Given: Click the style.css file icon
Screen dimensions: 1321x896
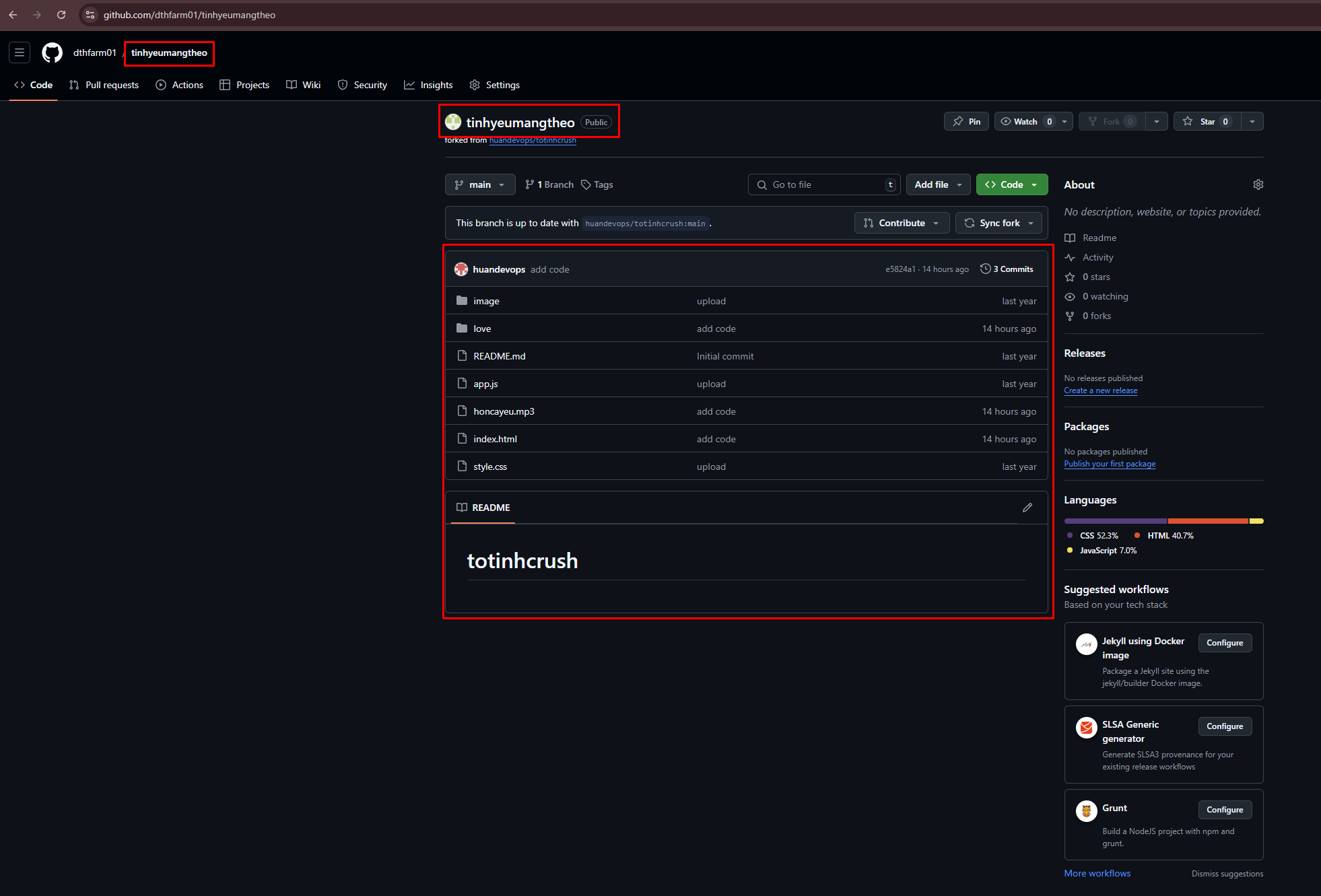Looking at the screenshot, I should tap(462, 467).
